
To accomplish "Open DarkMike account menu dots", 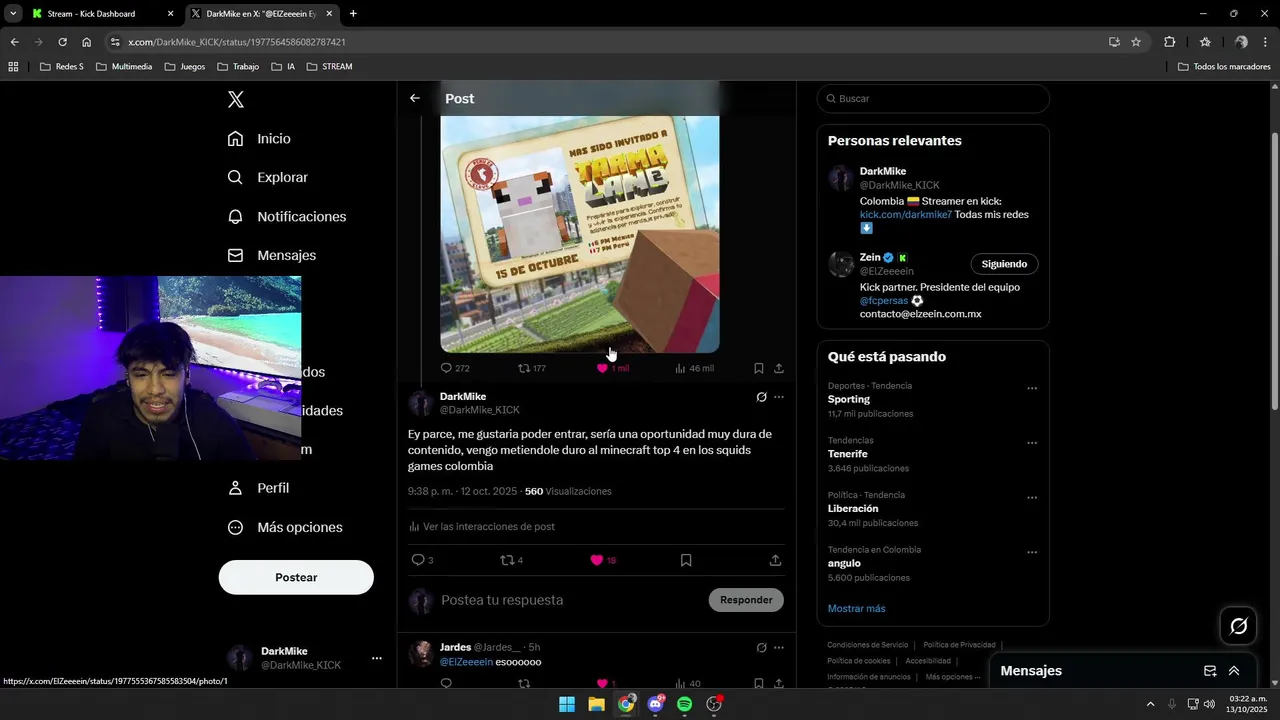I will 377,658.
